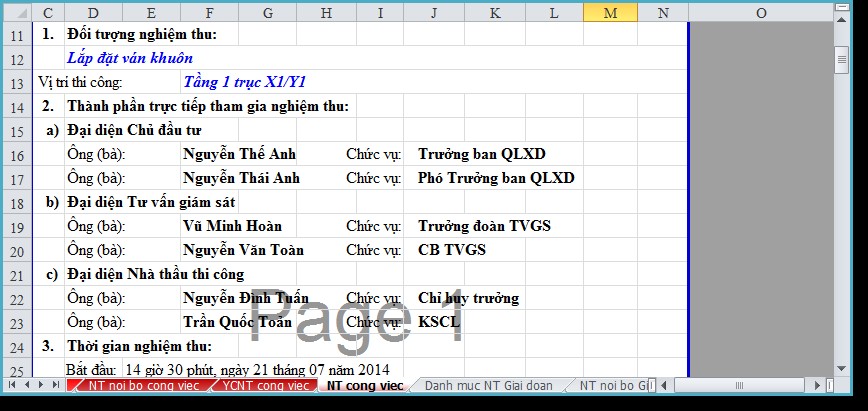Select row 16 header
This screenshot has width=868, height=411.
(x=15, y=154)
